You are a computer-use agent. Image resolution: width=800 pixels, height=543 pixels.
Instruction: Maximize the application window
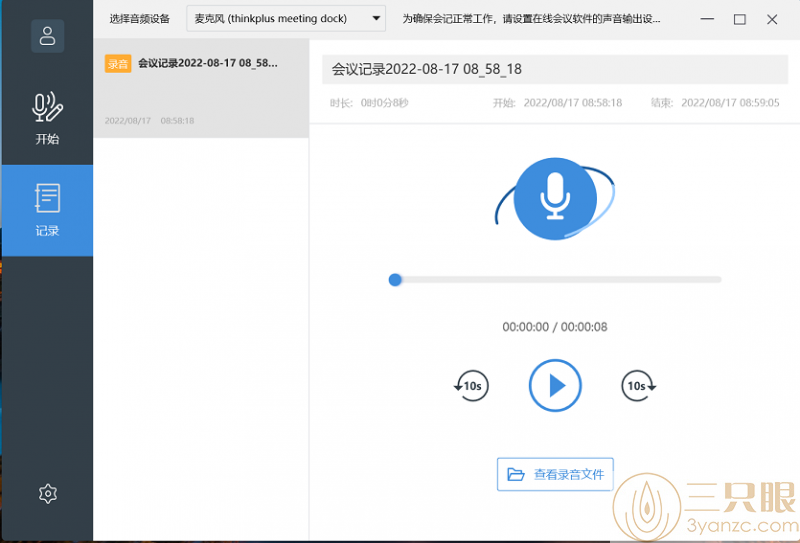[x=740, y=19]
